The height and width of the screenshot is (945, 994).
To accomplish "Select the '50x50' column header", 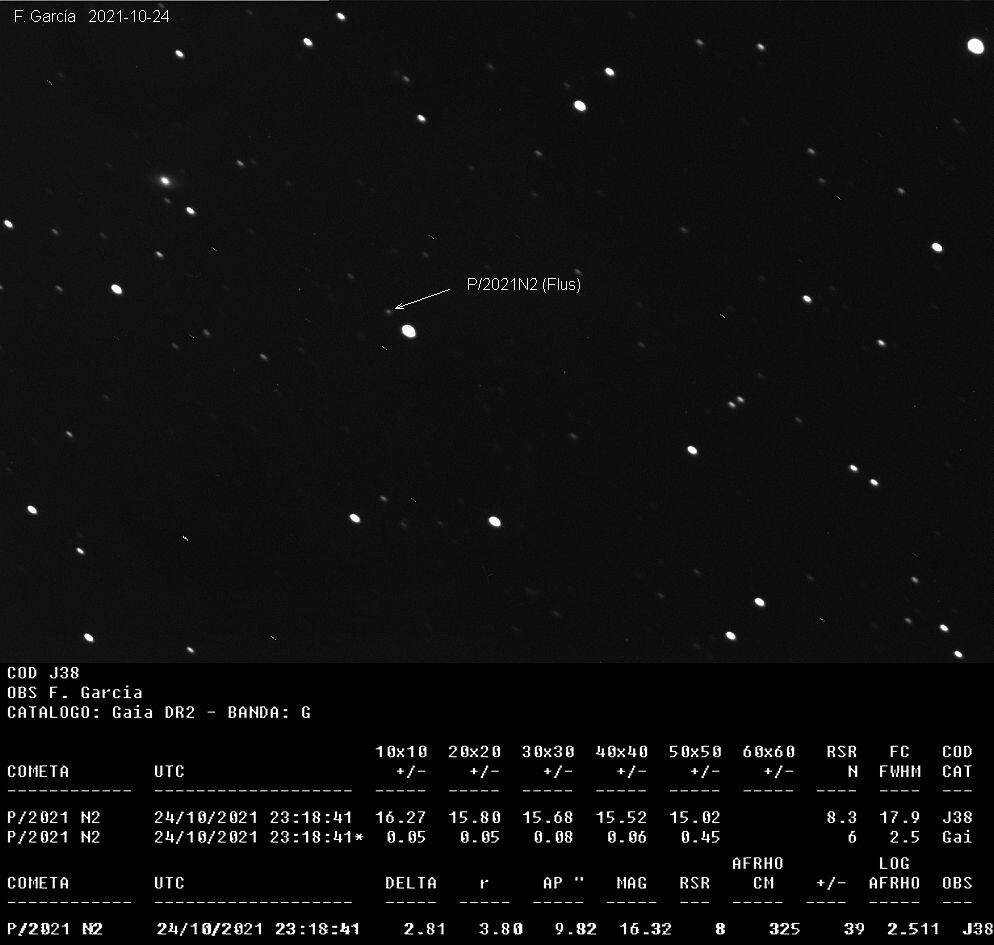I will coord(695,752).
